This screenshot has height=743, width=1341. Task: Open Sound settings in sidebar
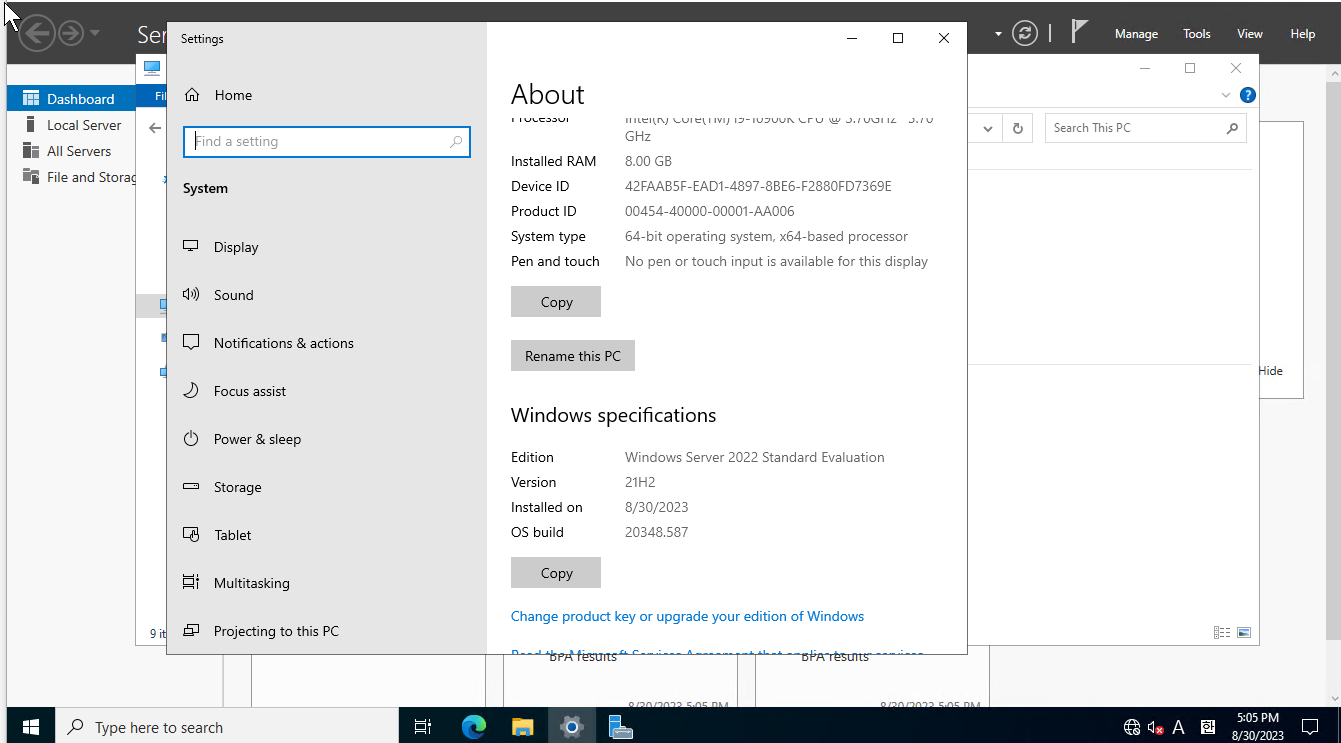coord(233,295)
